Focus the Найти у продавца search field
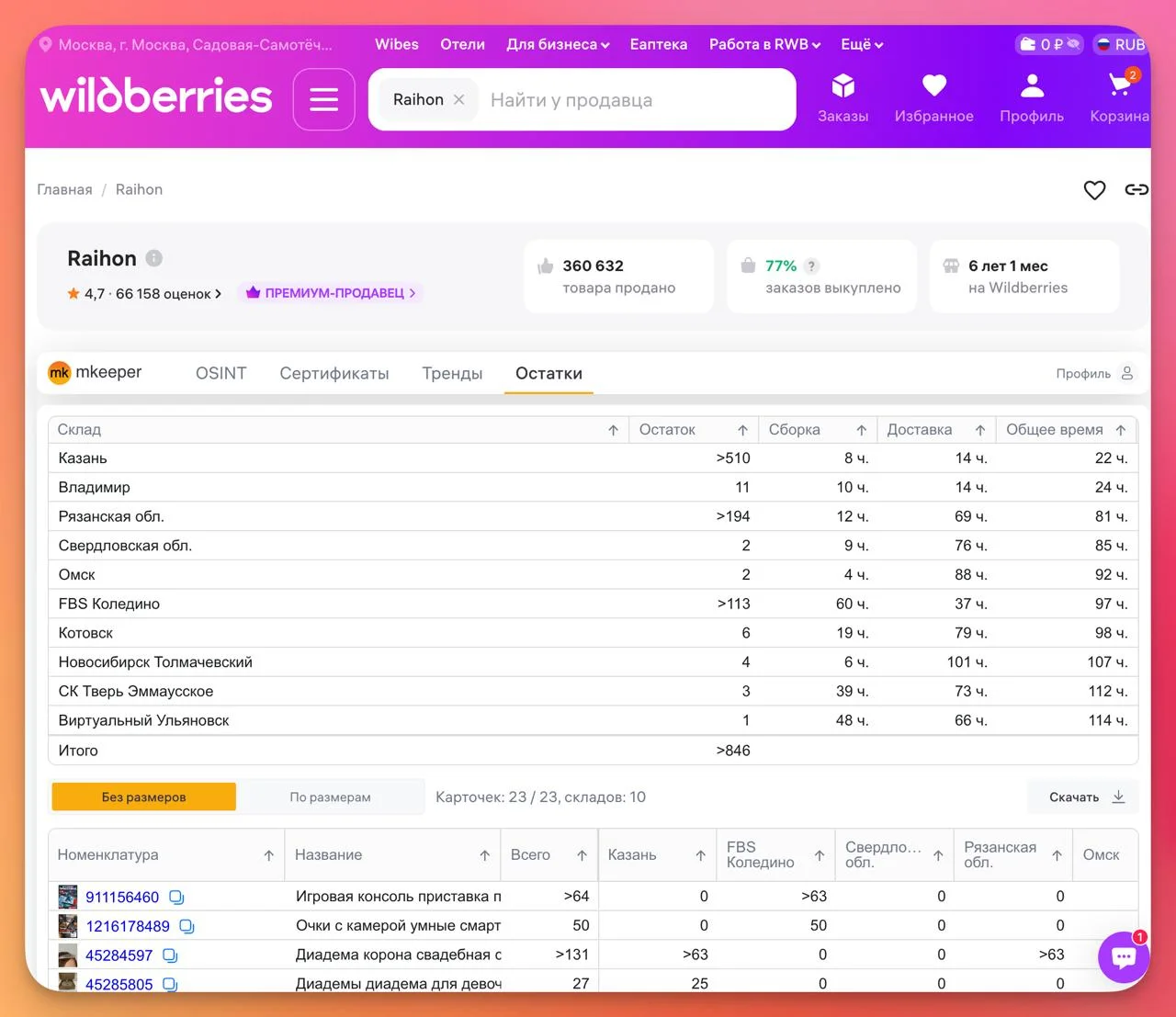1176x1017 pixels. tap(634, 99)
